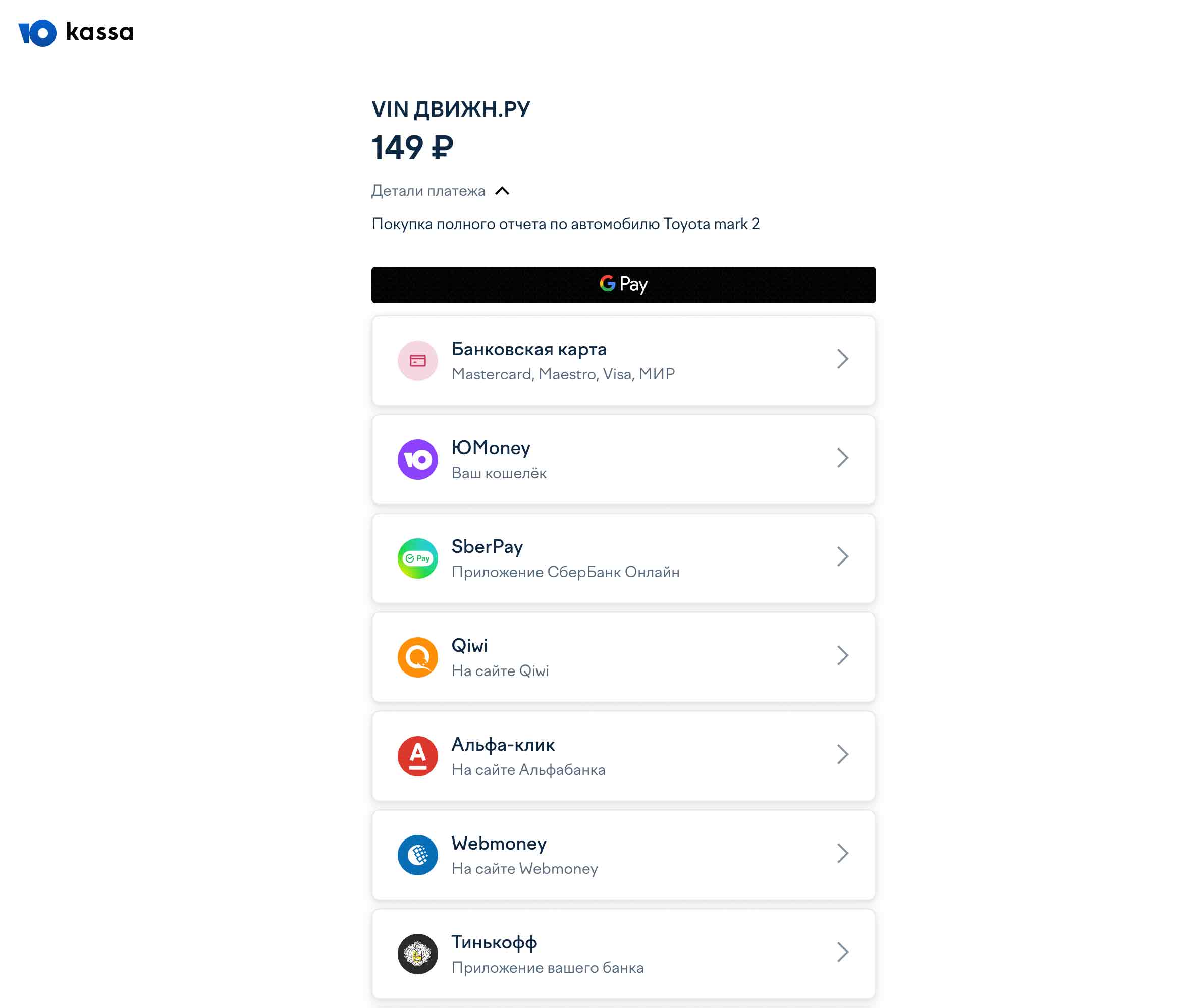The width and height of the screenshot is (1182, 1008).
Task: Select Банковская карта payment method
Action: pos(623,360)
